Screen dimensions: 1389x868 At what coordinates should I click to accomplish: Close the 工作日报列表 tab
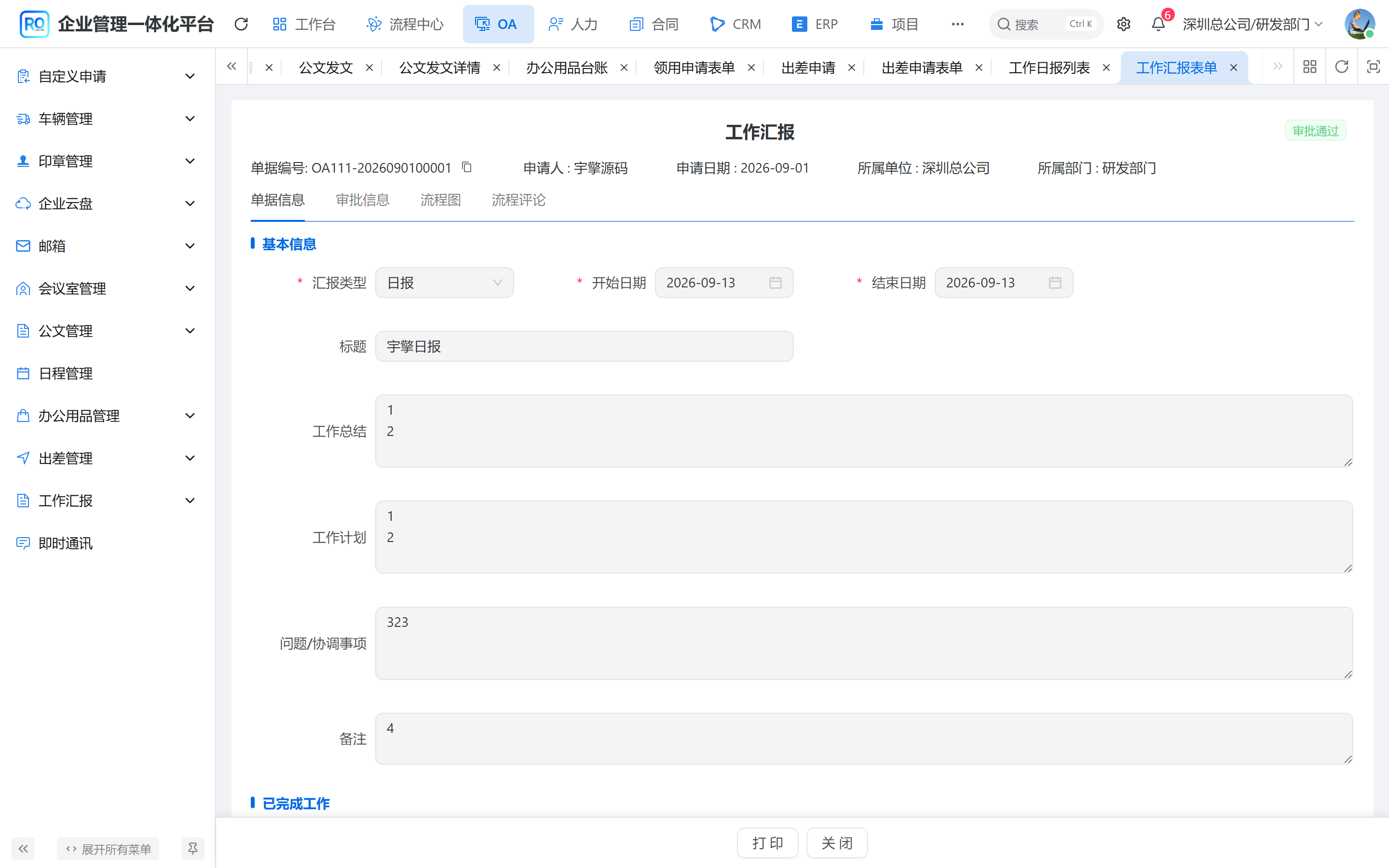1106,68
